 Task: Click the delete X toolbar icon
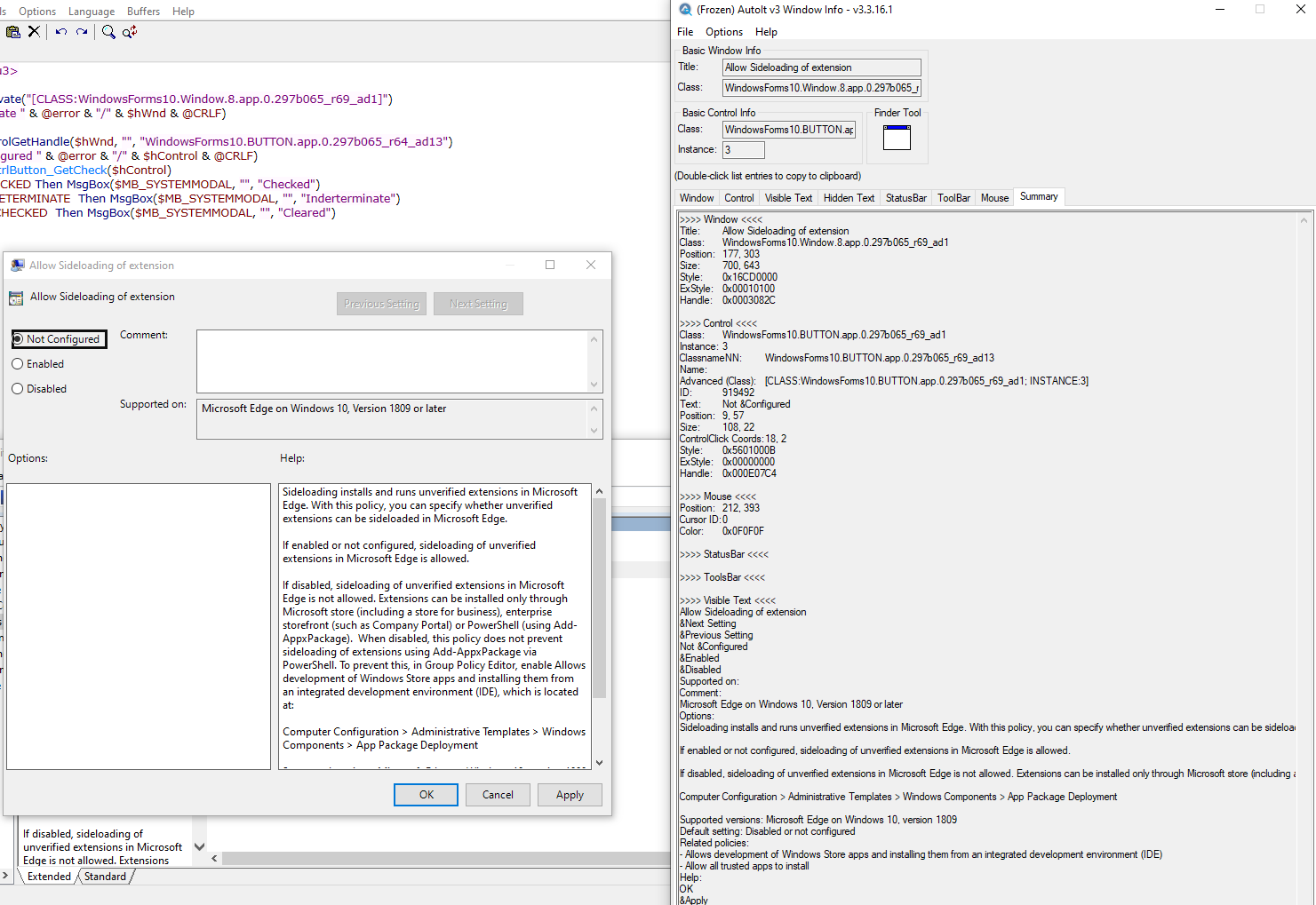pos(34,31)
